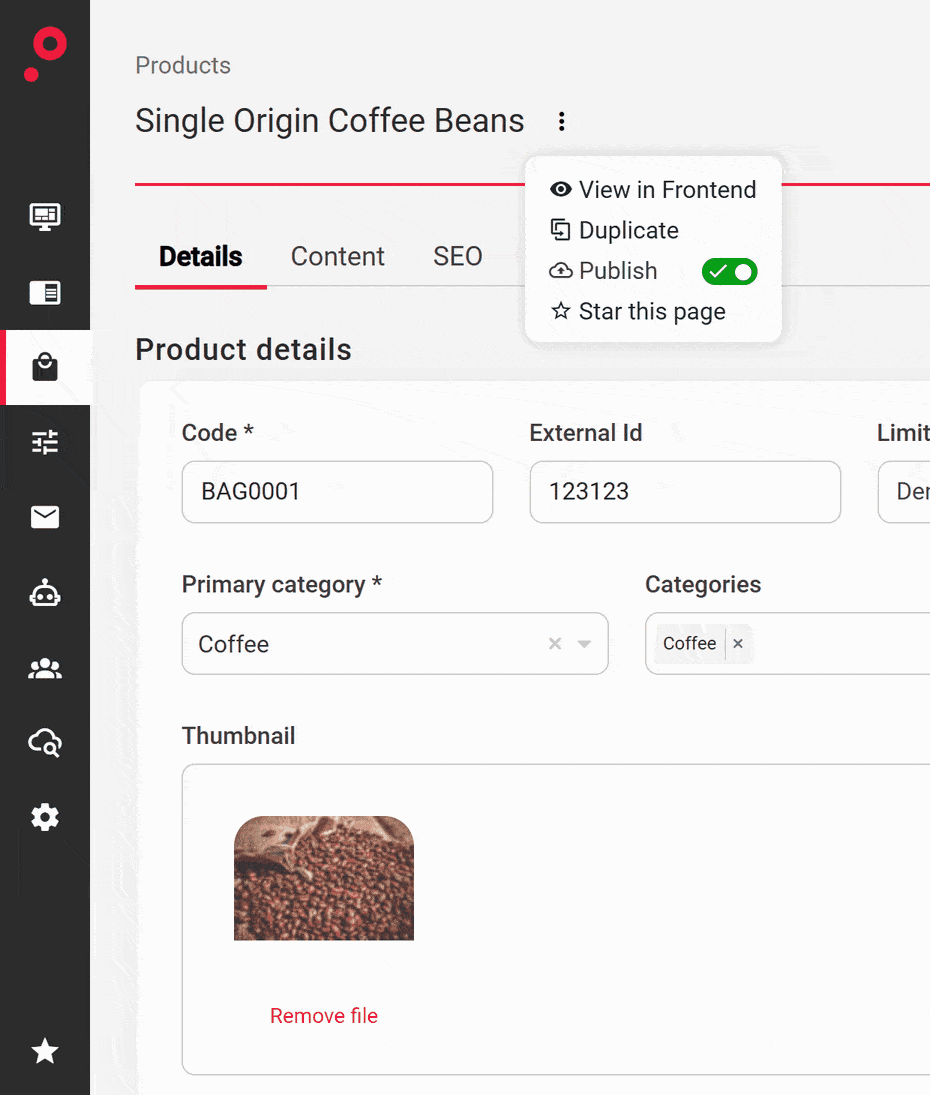
Task: Open the robot automation icon in sidebar
Action: click(x=45, y=592)
